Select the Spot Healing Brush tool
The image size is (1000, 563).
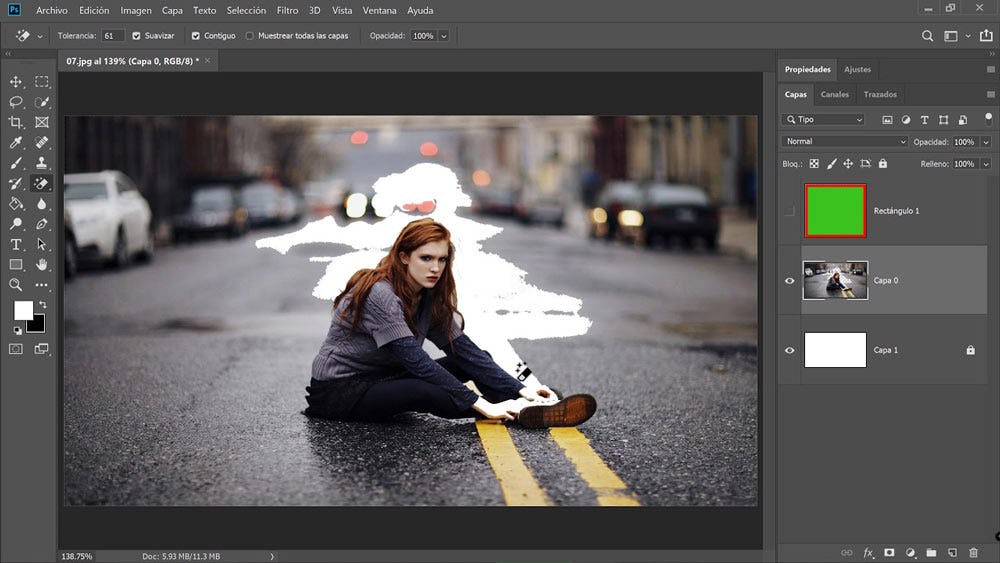[x=41, y=143]
